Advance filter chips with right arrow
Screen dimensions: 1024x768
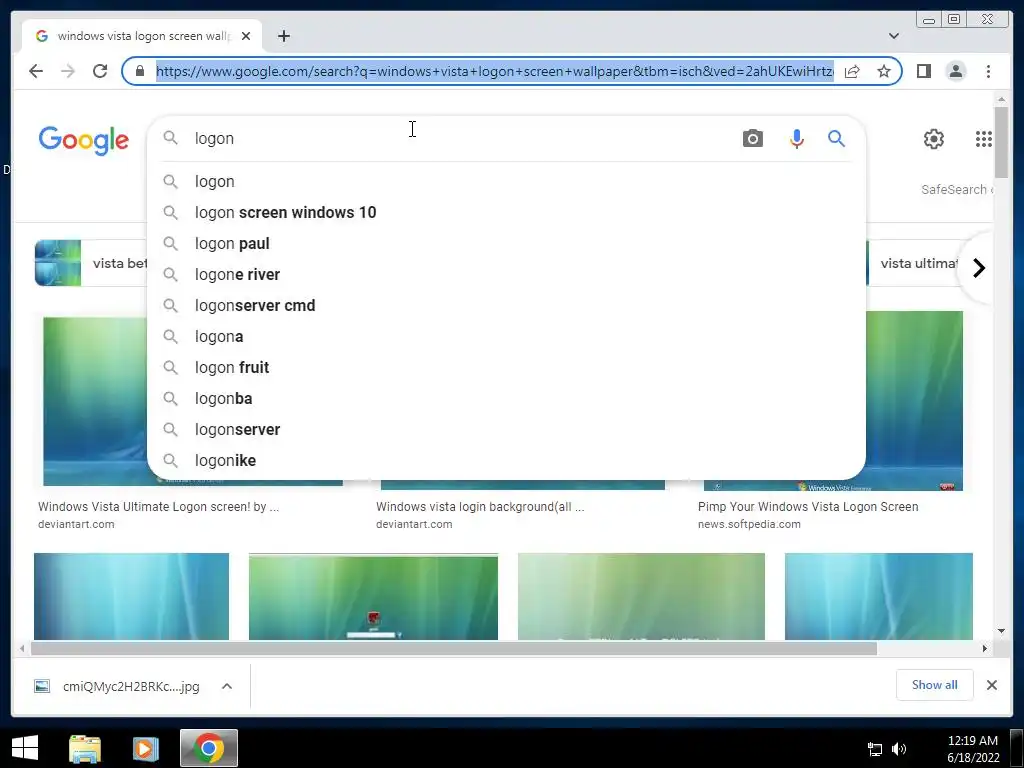click(978, 268)
